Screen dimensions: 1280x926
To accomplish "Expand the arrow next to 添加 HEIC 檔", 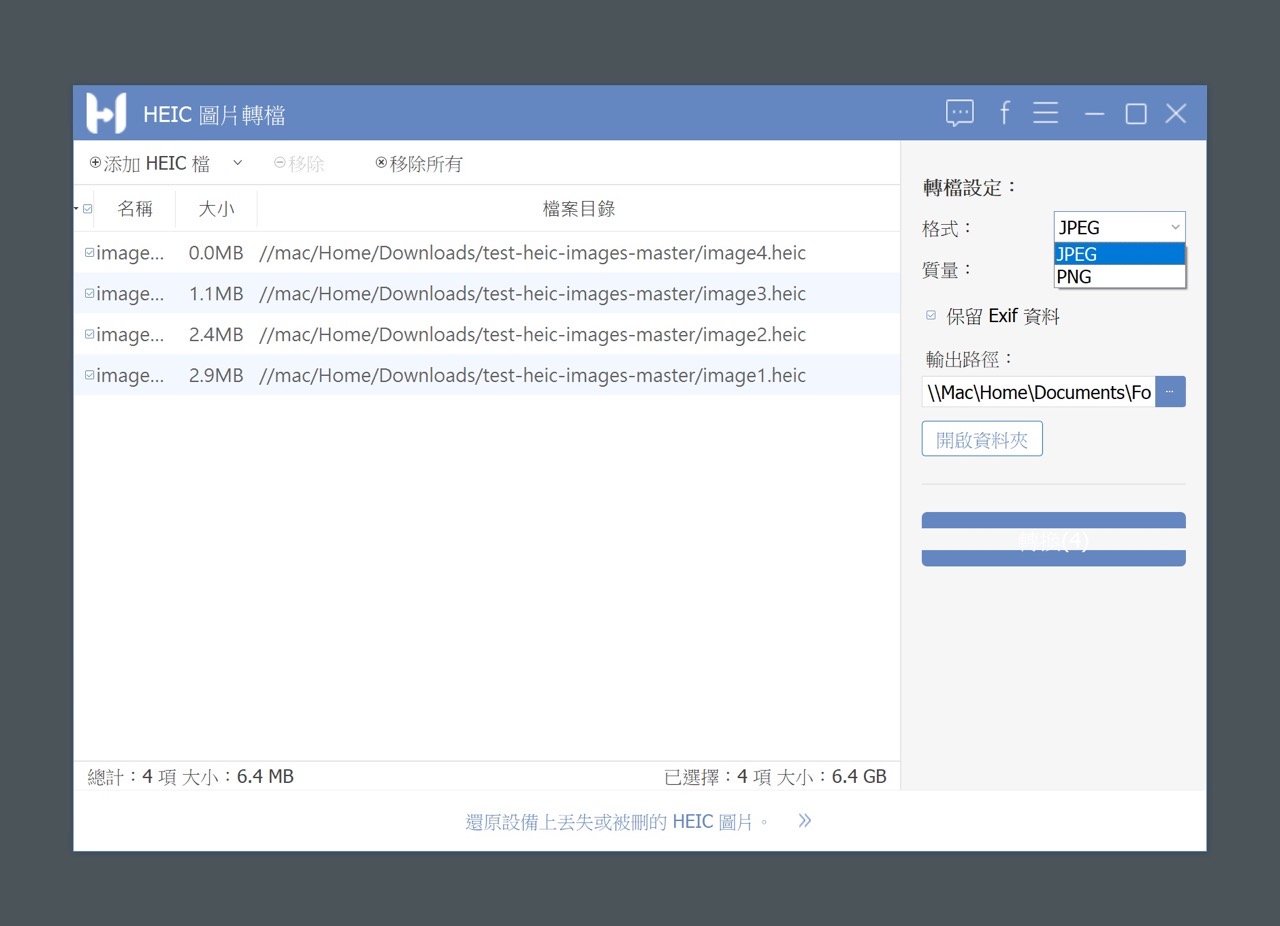I will [237, 162].
